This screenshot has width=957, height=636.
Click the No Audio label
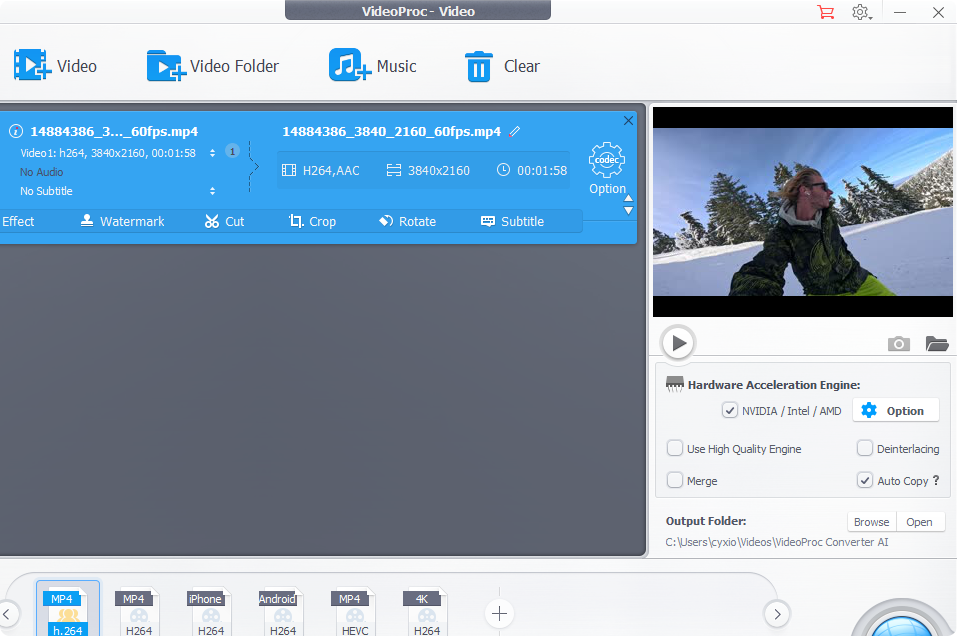click(x=42, y=172)
